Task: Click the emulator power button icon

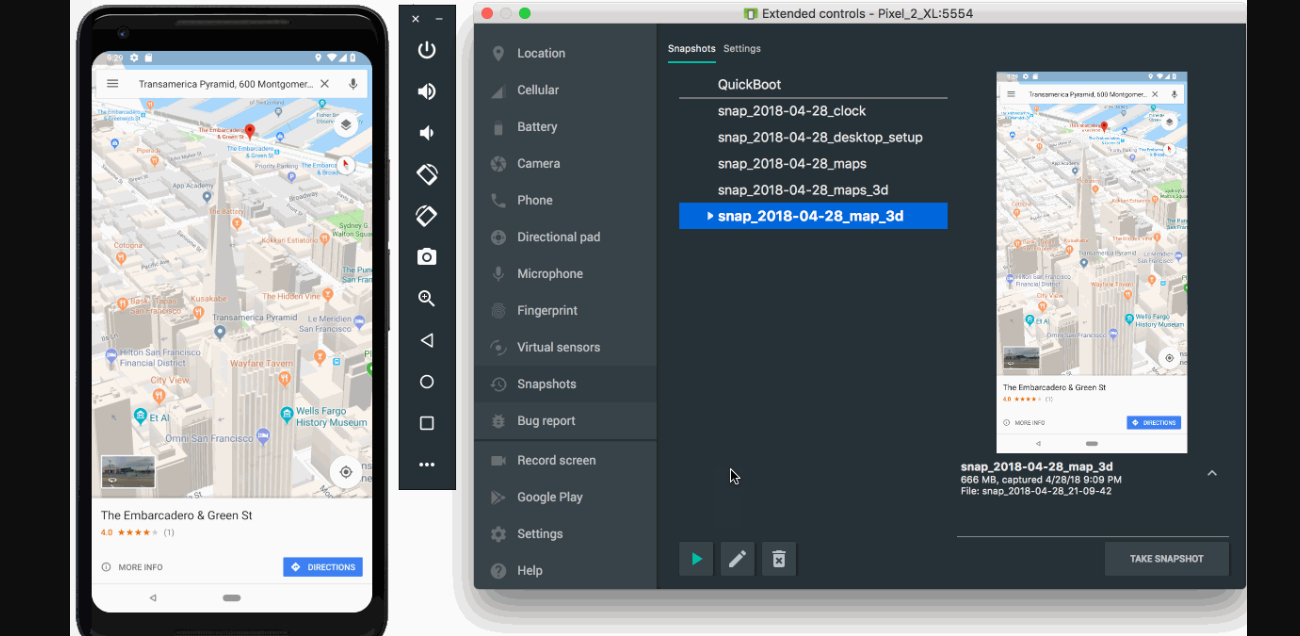Action: click(x=427, y=50)
